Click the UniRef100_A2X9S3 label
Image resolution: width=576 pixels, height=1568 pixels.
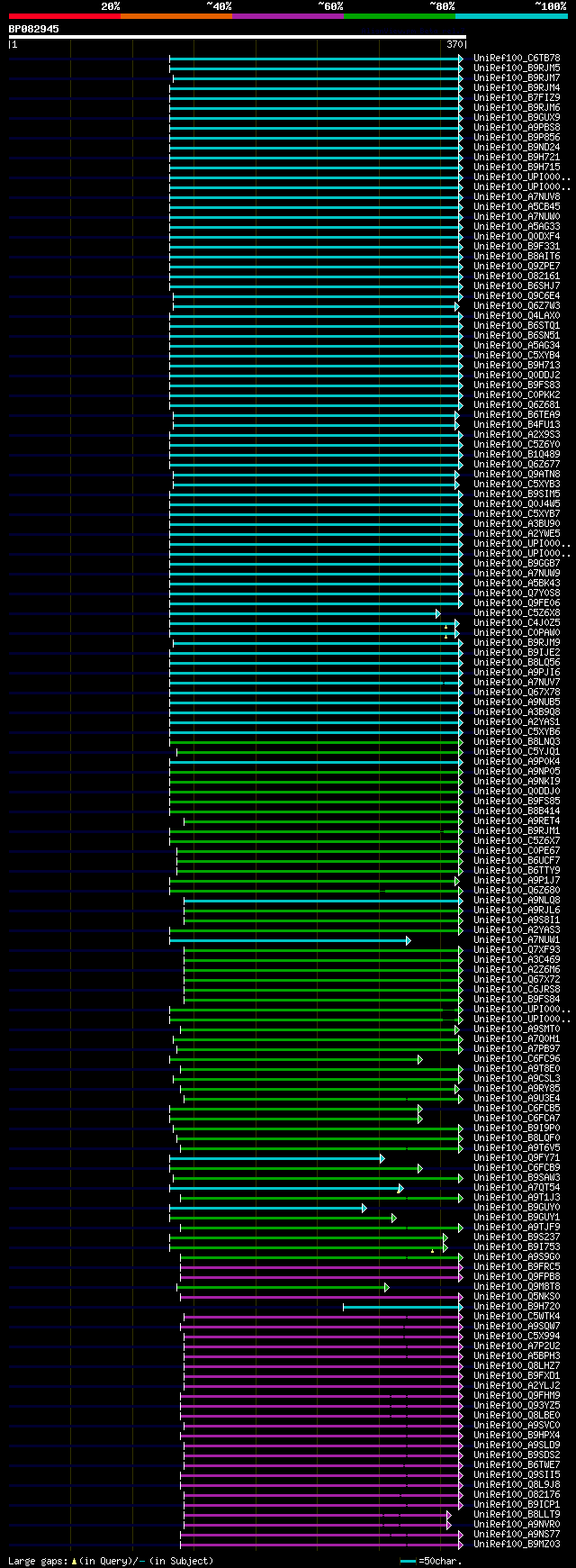click(517, 435)
